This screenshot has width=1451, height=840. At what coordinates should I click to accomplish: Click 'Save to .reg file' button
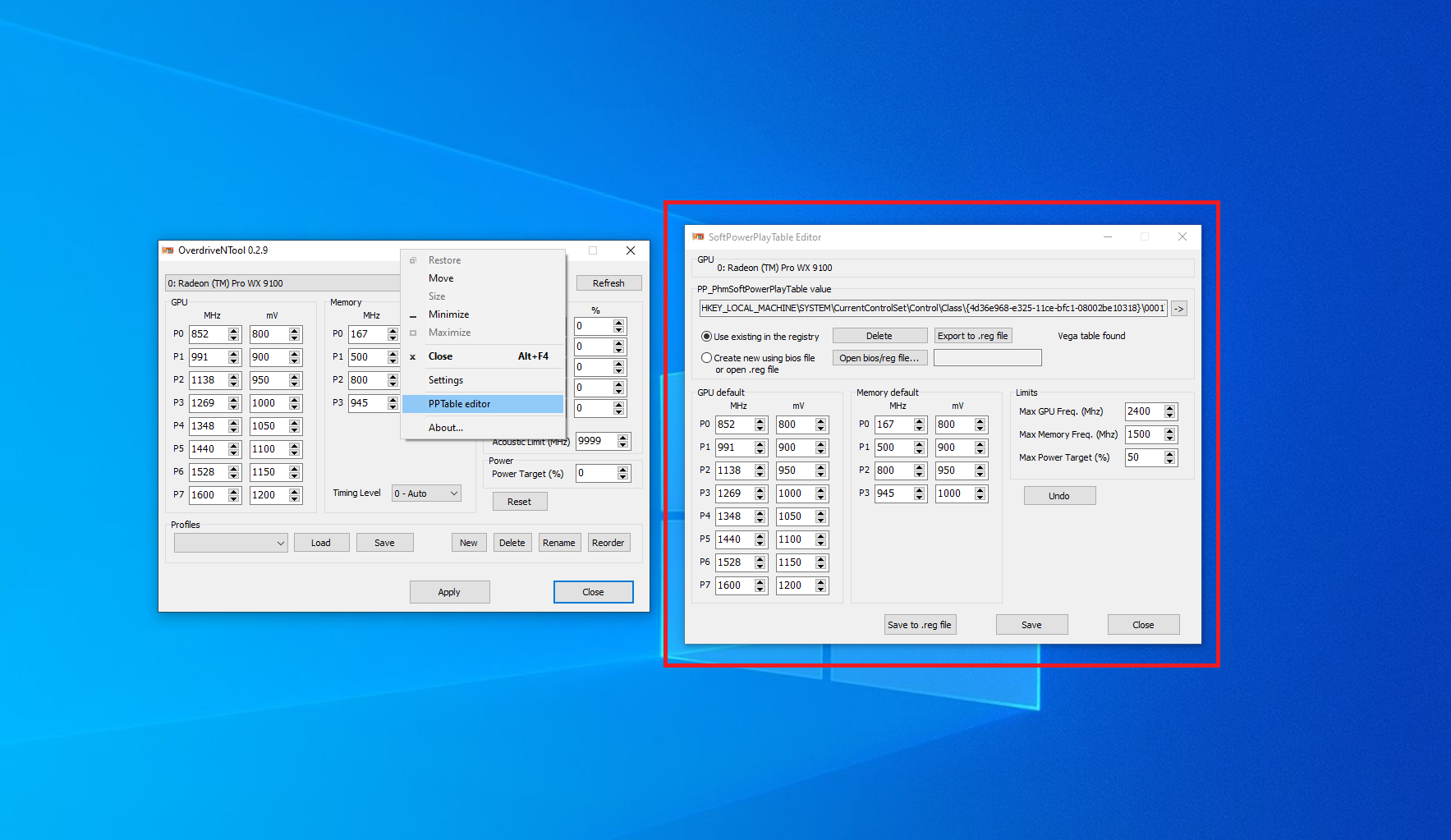point(920,625)
